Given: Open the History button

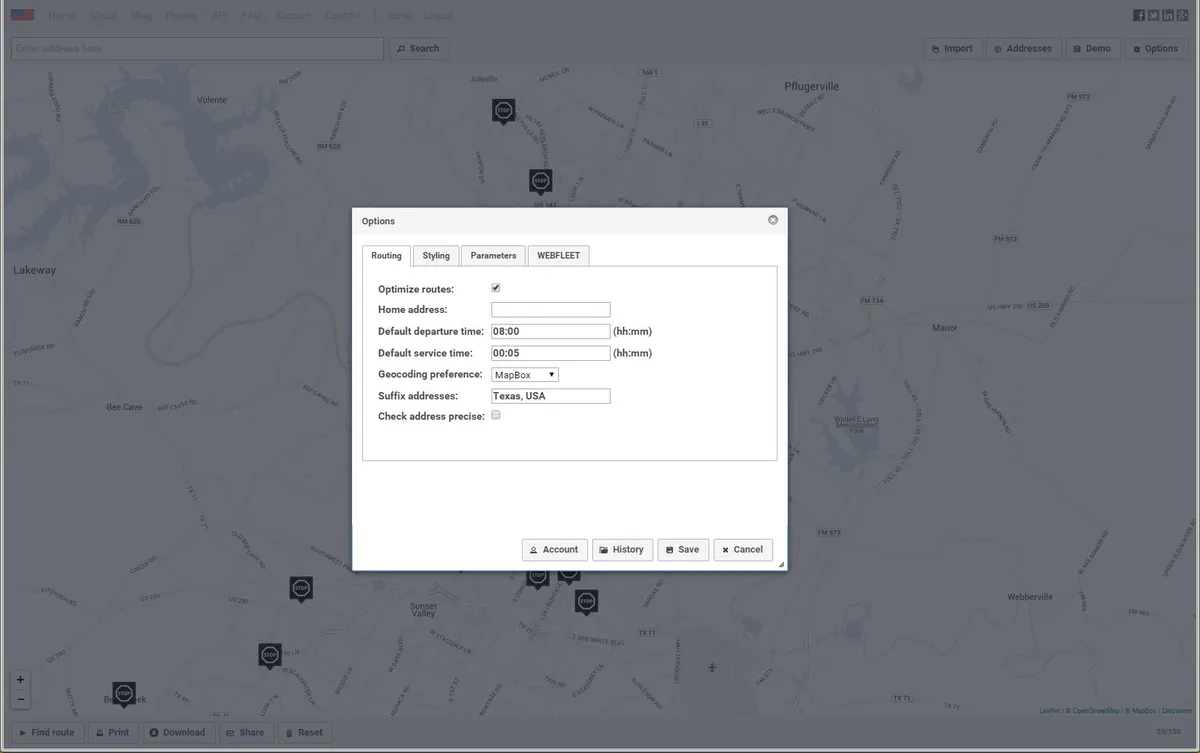Looking at the screenshot, I should point(622,549).
